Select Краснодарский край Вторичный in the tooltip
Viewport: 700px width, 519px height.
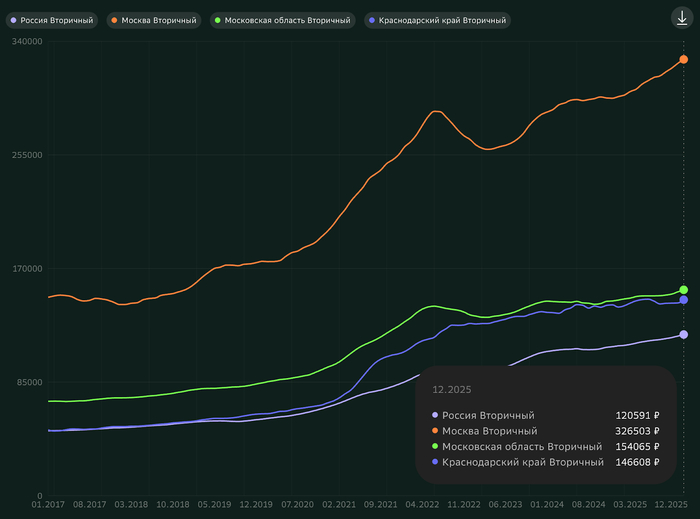pos(523,463)
